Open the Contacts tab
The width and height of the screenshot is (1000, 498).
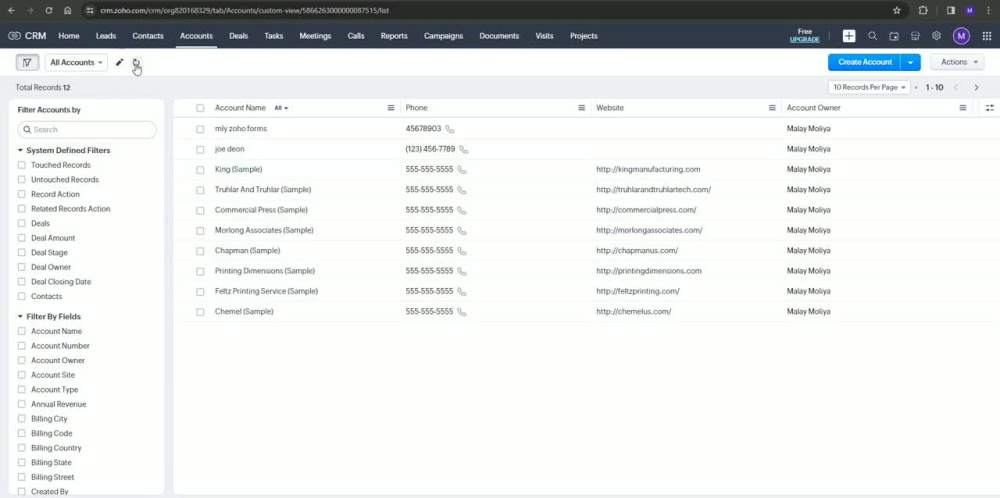(148, 36)
